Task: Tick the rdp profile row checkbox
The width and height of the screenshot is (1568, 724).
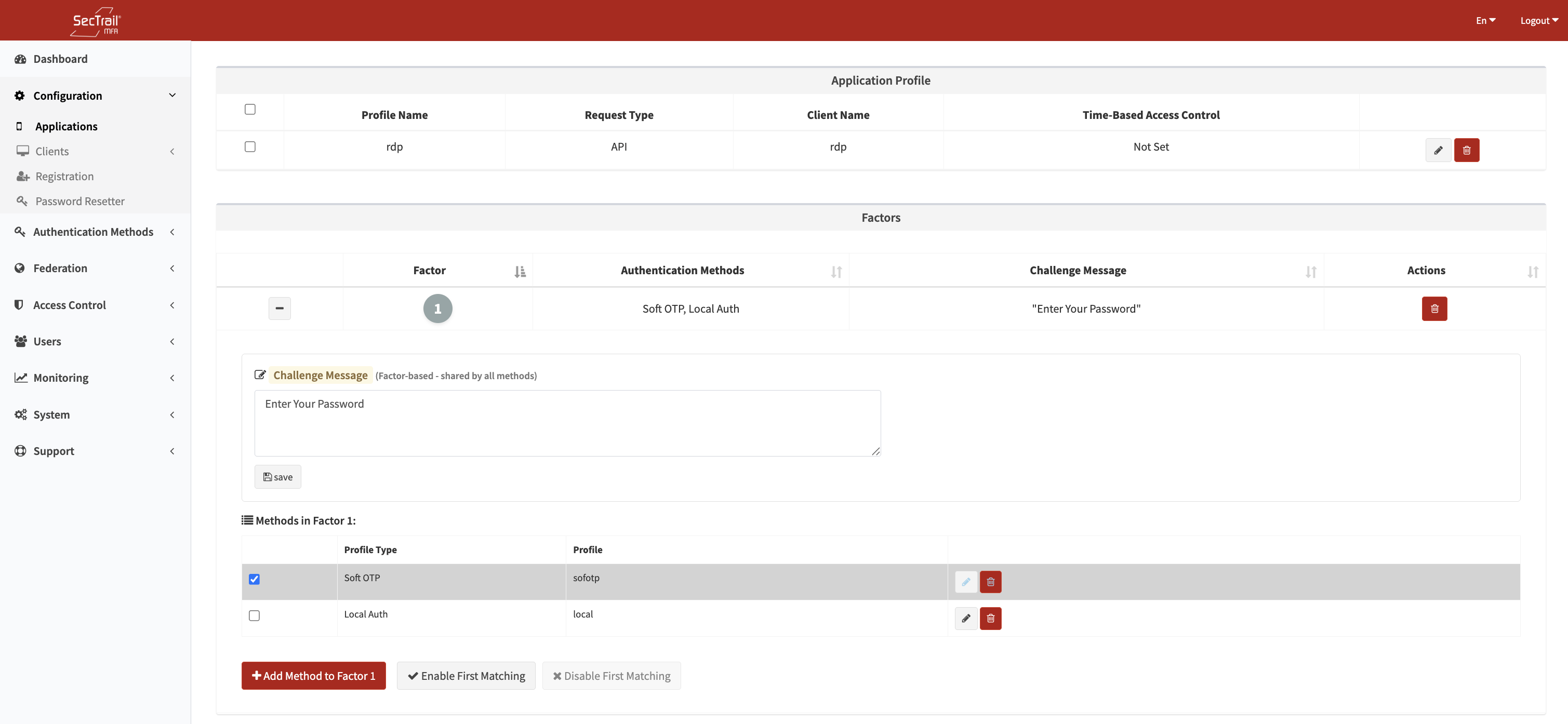Action: (250, 146)
